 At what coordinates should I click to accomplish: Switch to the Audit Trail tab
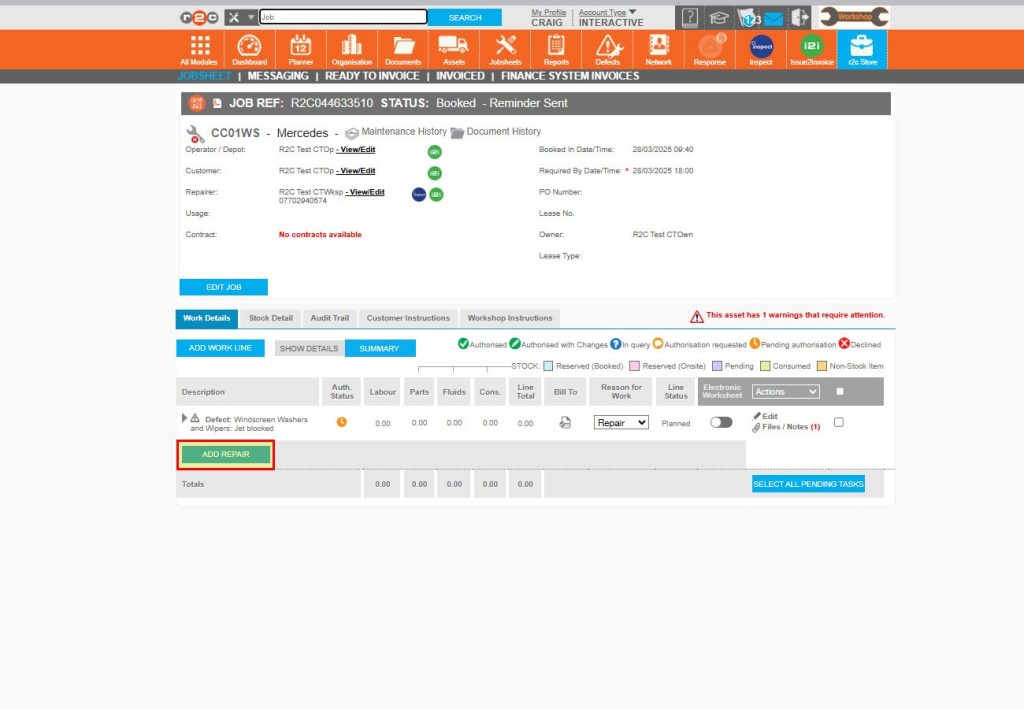[x=329, y=318]
